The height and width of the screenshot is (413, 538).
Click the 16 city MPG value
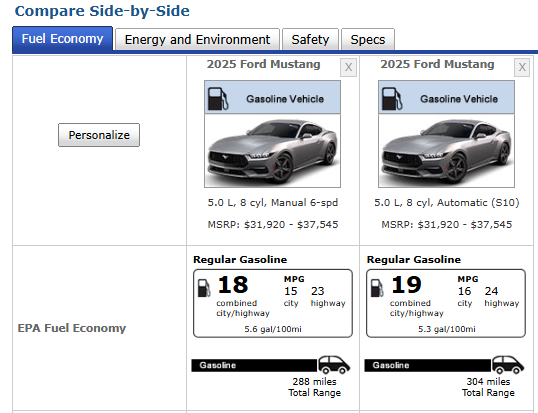(464, 291)
